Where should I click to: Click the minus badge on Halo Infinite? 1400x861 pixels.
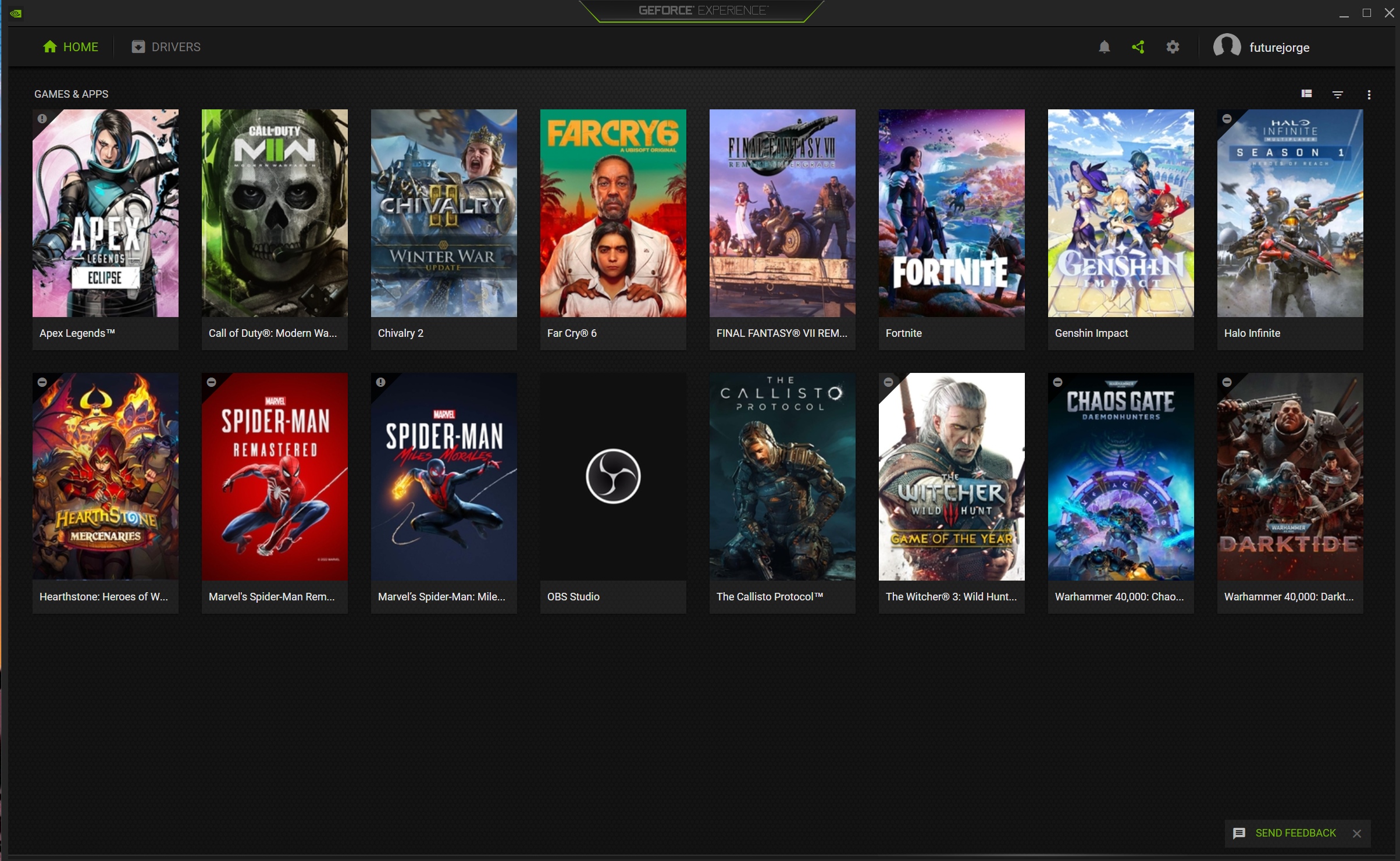point(1227,119)
